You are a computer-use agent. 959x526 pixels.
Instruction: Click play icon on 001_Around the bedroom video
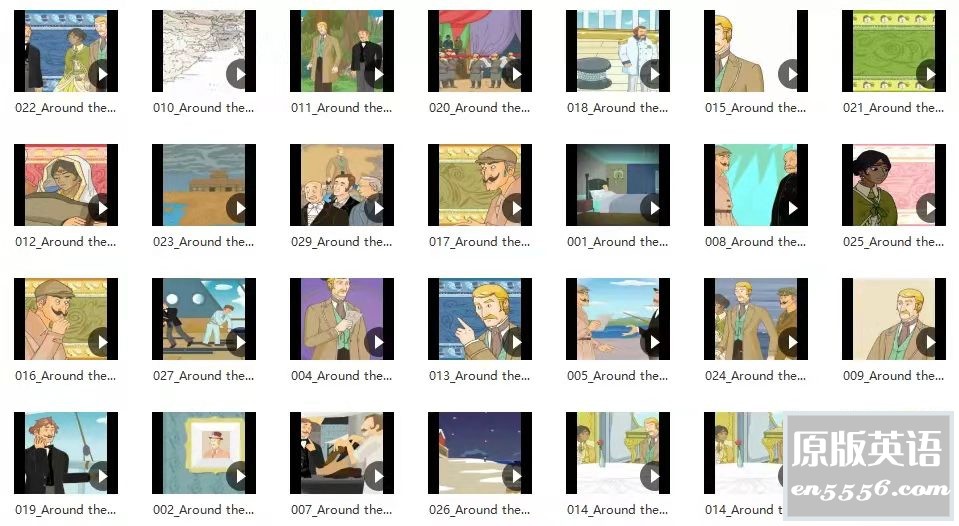click(x=652, y=208)
